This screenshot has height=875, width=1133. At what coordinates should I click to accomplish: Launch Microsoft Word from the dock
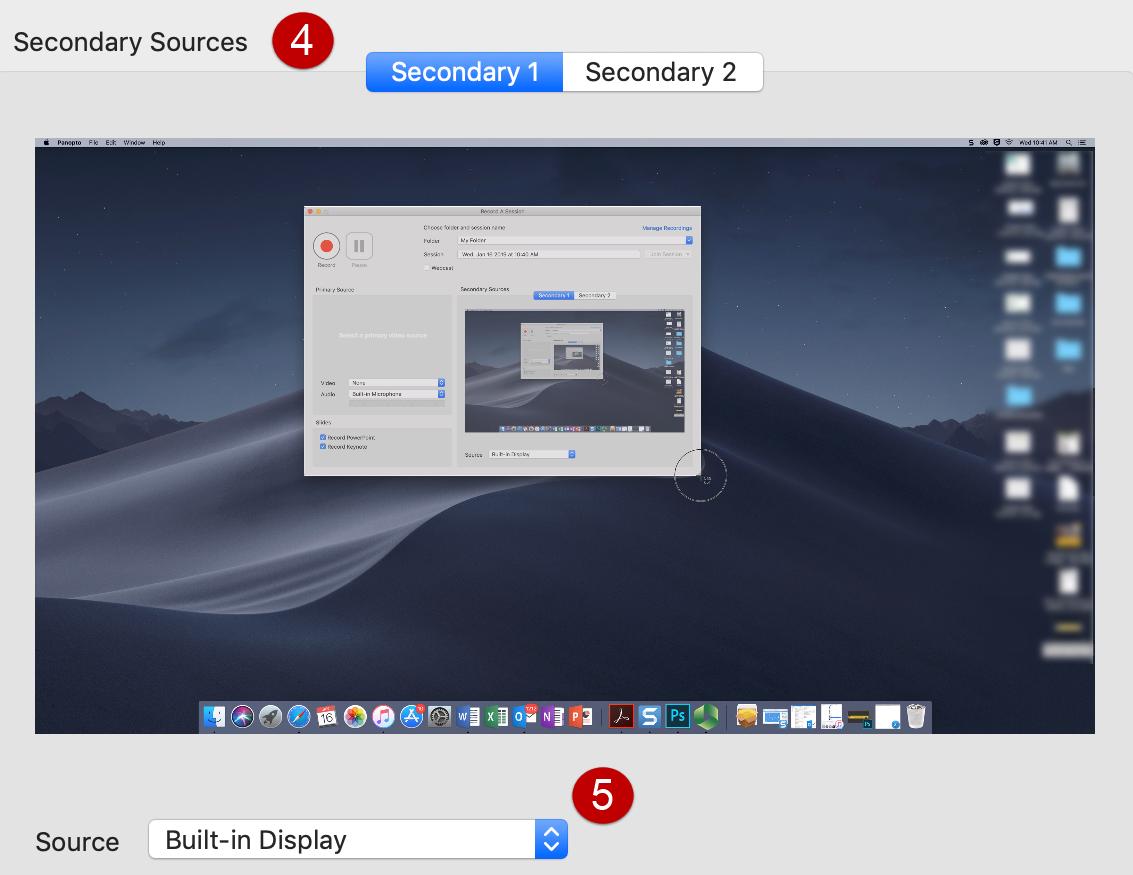point(468,717)
